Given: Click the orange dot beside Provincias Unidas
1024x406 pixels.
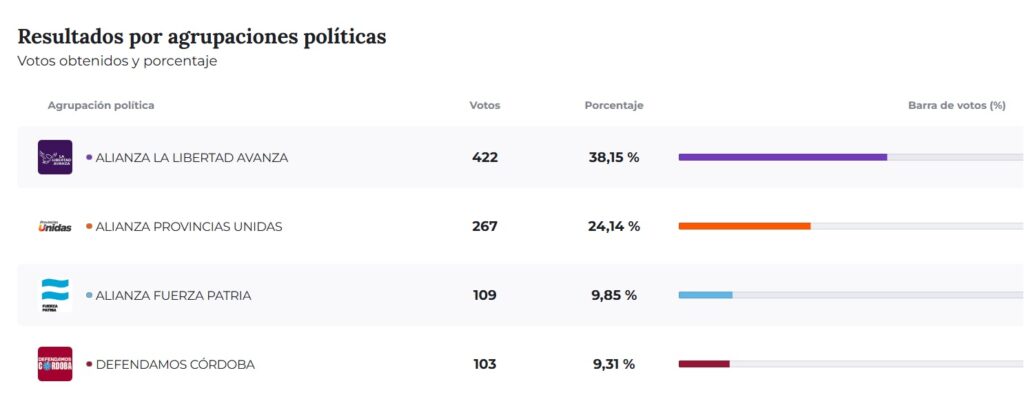Looking at the screenshot, I should (x=89, y=226).
